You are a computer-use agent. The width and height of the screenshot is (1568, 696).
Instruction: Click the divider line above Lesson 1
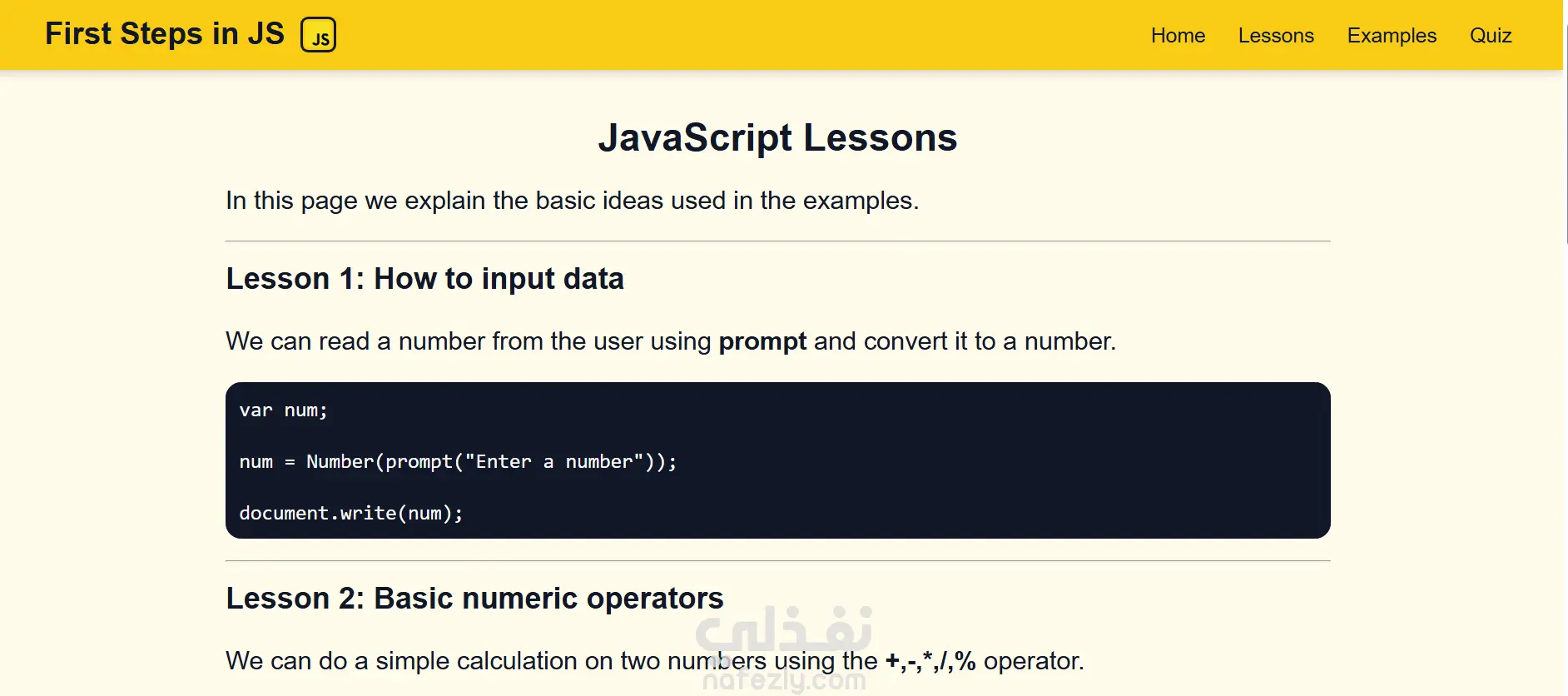point(777,241)
